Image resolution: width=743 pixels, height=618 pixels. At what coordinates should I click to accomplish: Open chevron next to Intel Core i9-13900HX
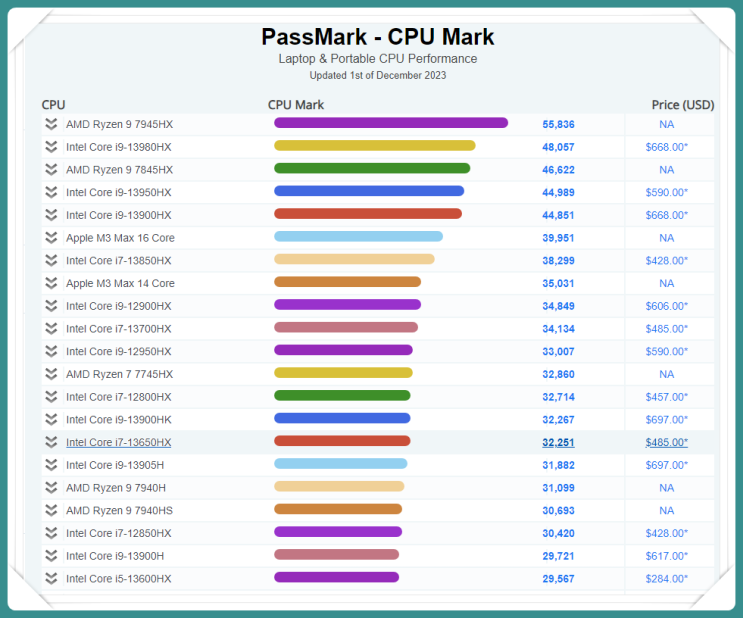[x=51, y=215]
